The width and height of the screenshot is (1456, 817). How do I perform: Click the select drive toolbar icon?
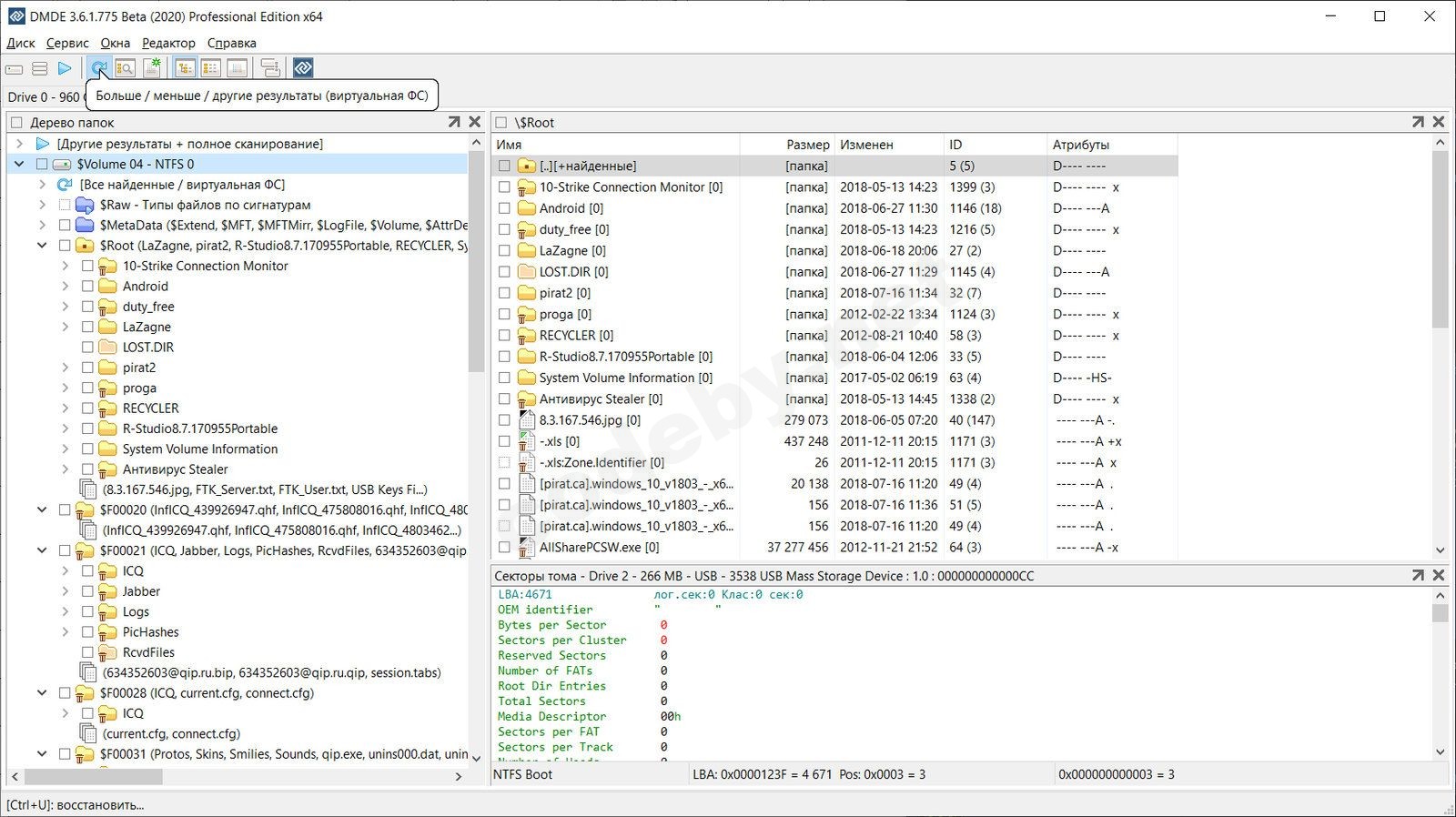(14, 68)
